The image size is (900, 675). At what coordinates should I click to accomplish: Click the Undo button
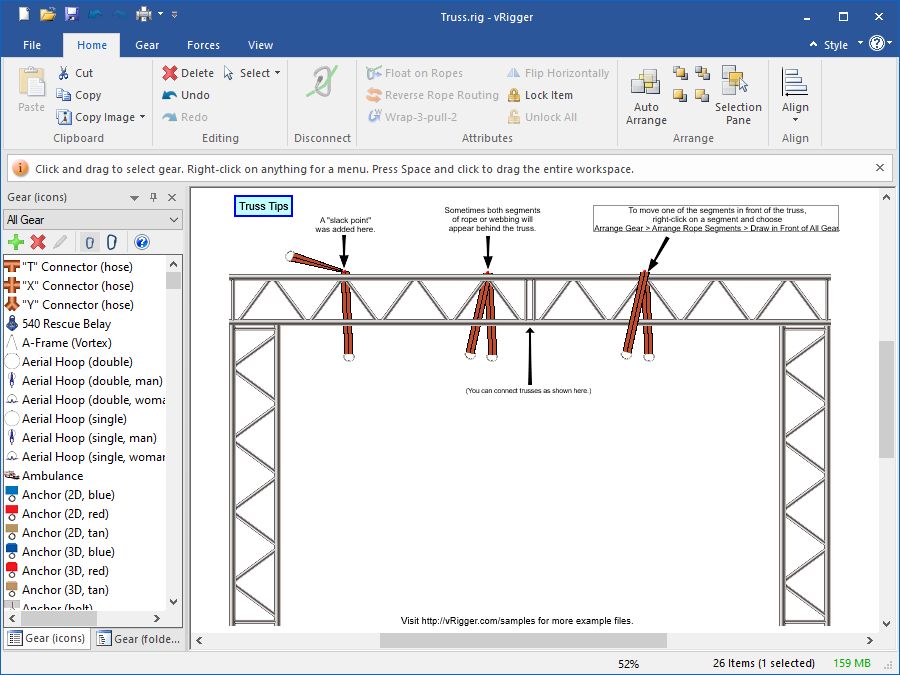[x=186, y=95]
